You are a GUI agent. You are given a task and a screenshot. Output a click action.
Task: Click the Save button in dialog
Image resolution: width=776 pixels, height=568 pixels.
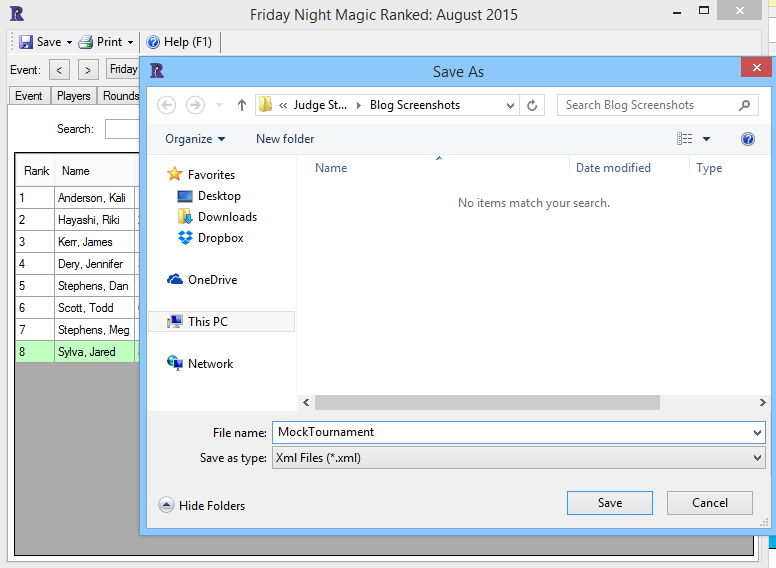coord(610,503)
